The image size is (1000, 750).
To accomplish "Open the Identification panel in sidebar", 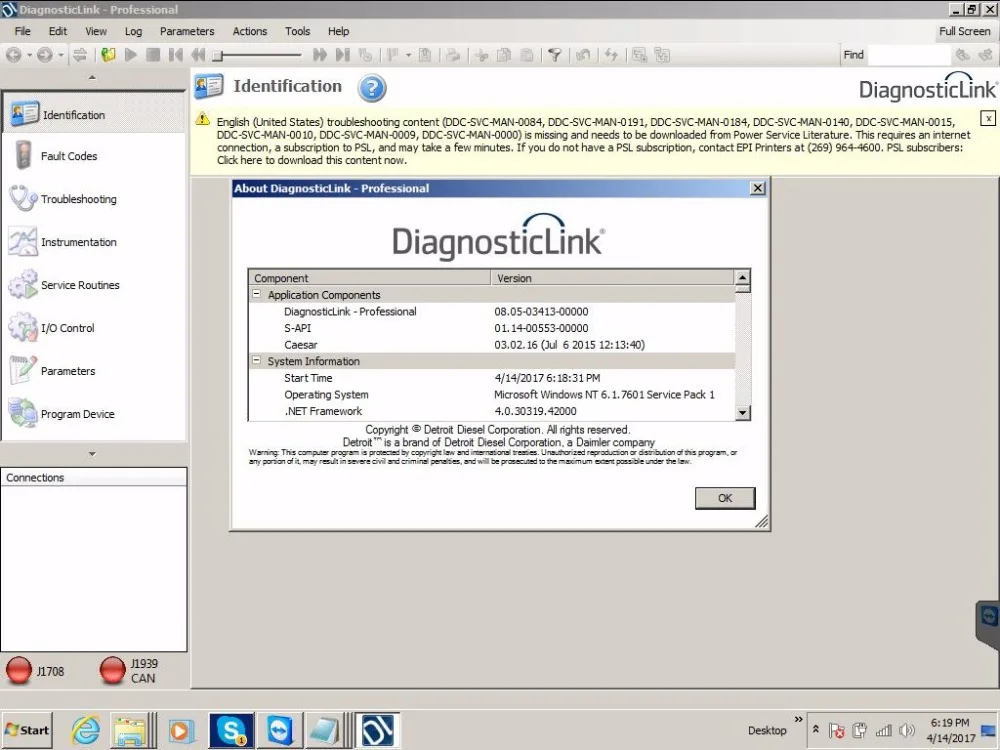I will [94, 115].
